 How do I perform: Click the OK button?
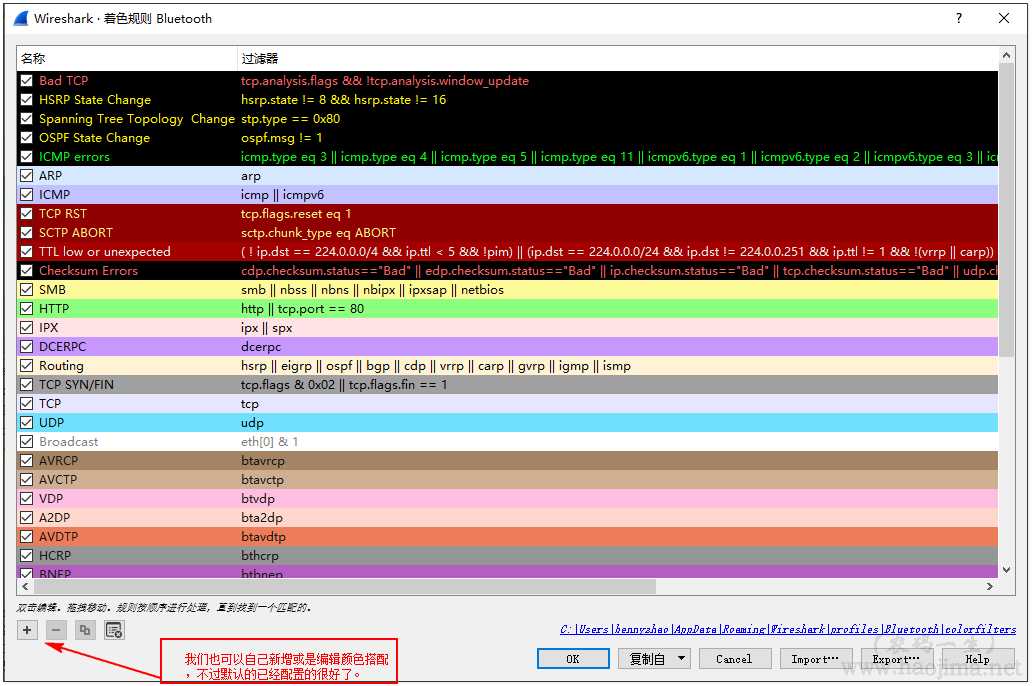[x=573, y=658]
